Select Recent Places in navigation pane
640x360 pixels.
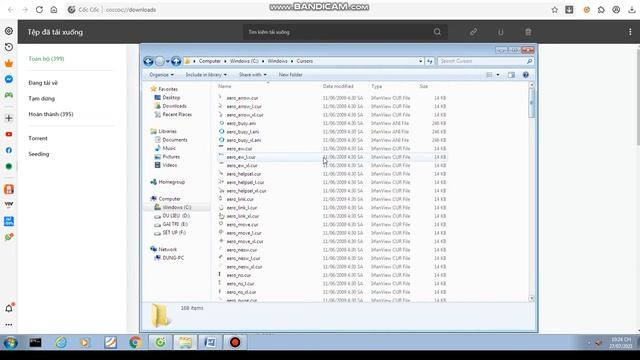pos(177,115)
